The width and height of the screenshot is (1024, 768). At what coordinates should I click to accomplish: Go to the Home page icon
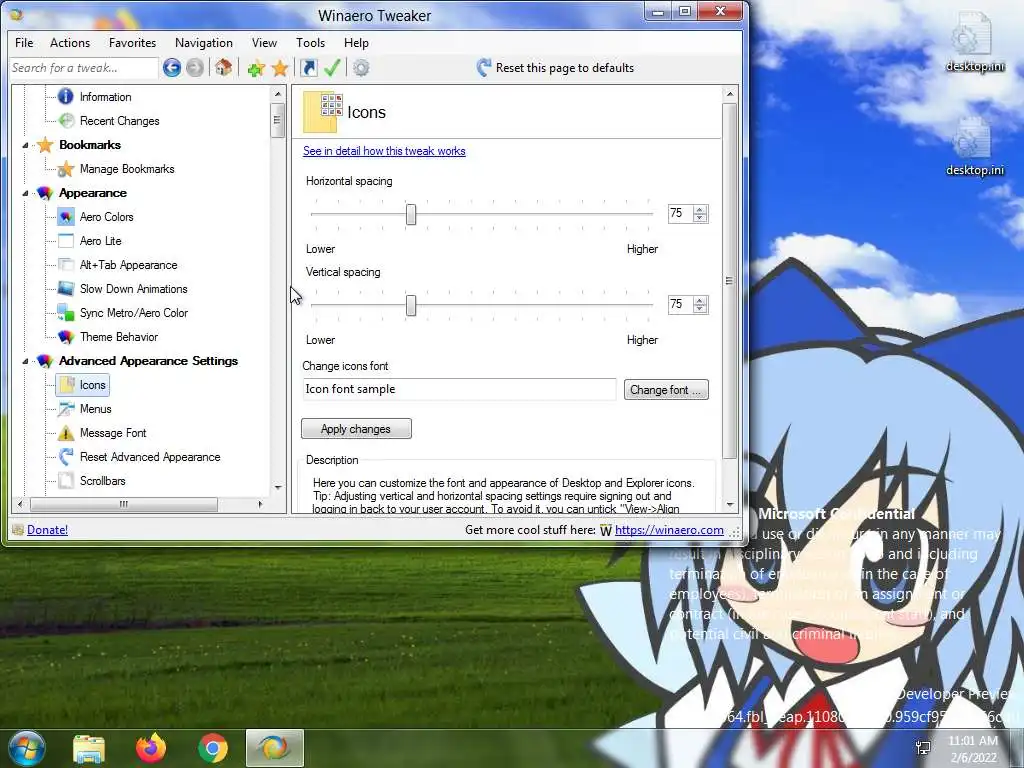[223, 67]
